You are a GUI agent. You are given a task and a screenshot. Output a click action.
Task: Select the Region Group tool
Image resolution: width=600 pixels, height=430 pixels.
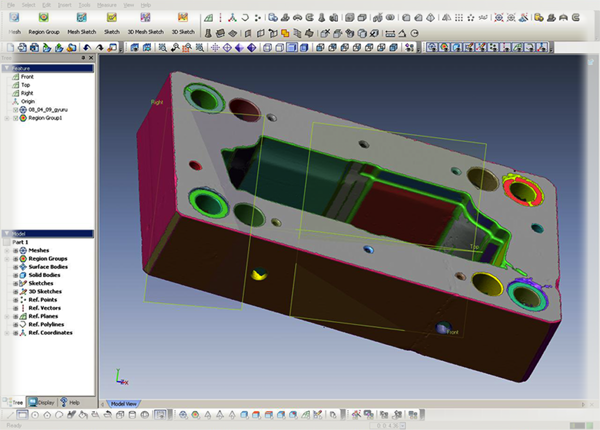tap(45, 18)
